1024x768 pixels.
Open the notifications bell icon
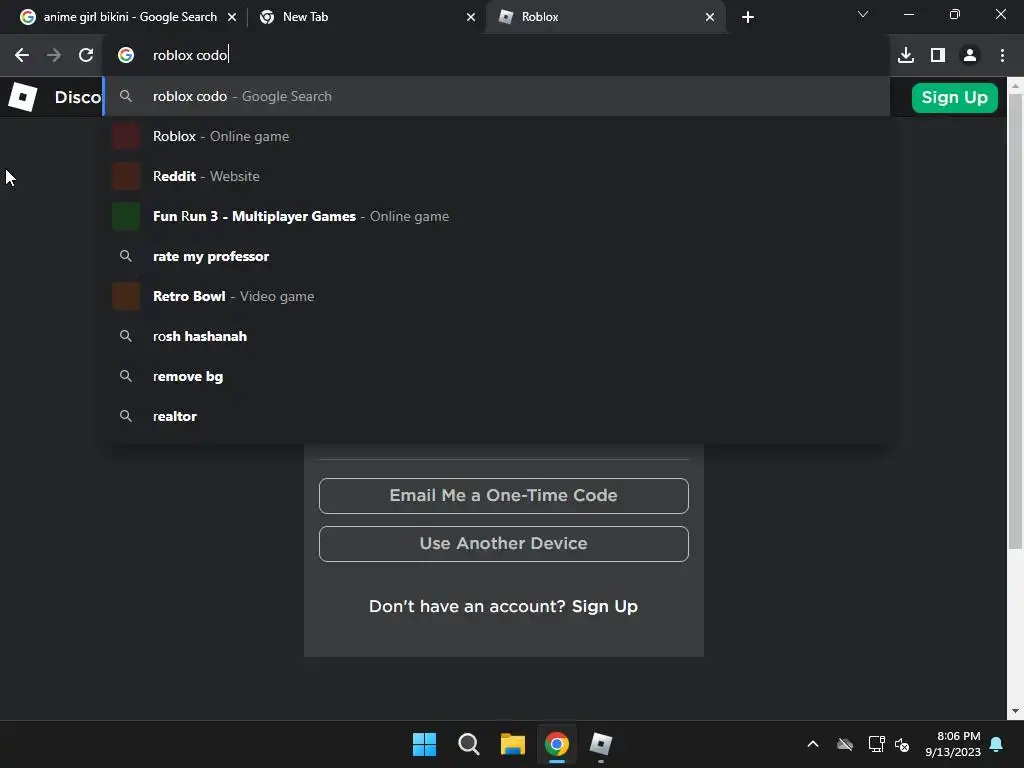coord(997,744)
